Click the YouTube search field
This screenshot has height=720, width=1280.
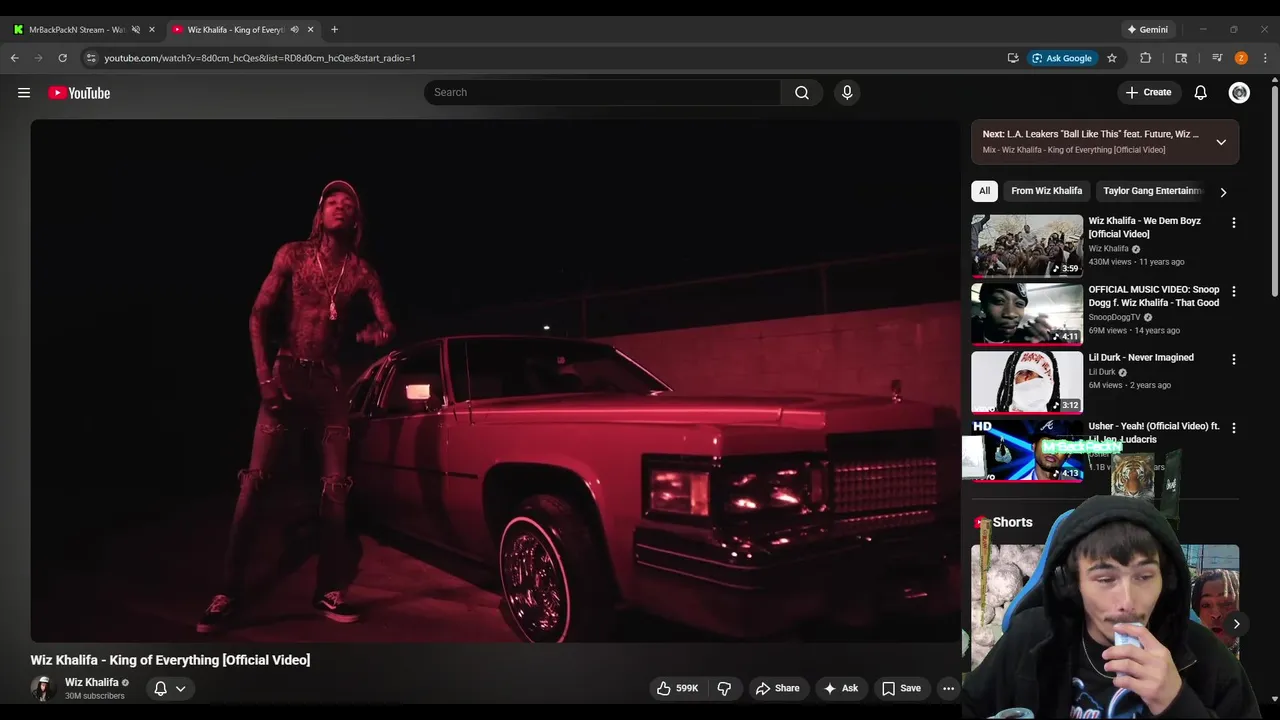click(x=602, y=92)
